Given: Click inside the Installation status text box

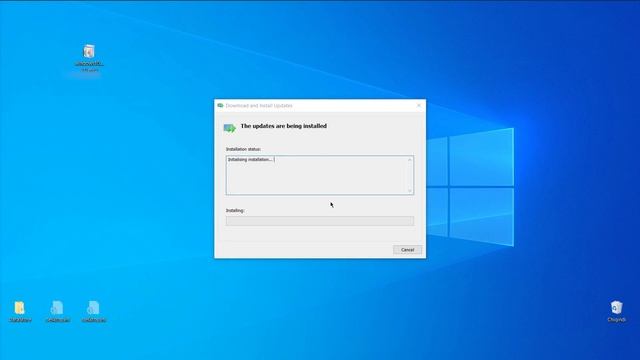Looking at the screenshot, I should coord(320,175).
